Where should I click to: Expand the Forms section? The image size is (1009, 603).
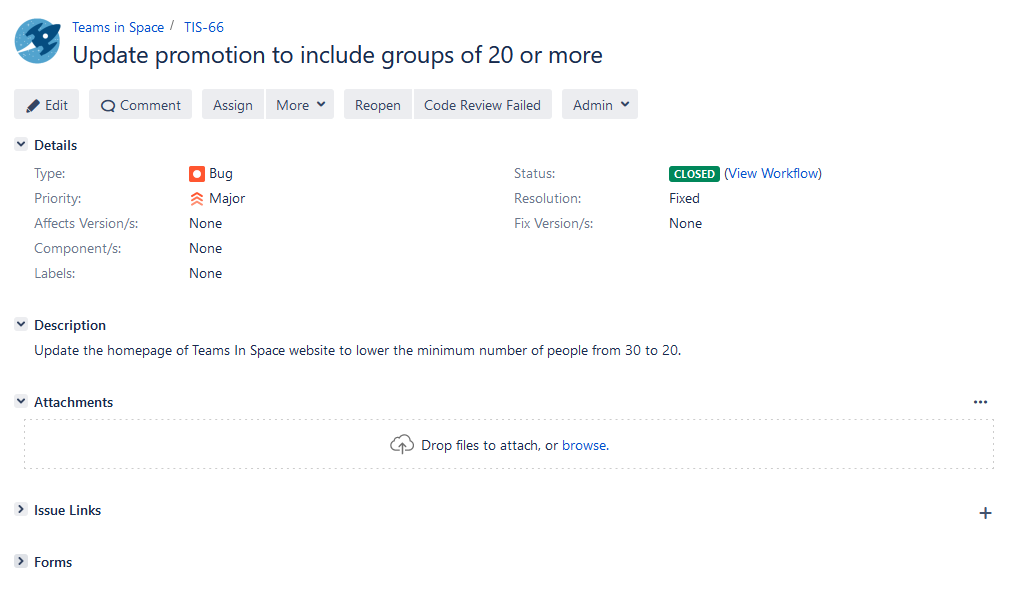click(x=20, y=561)
